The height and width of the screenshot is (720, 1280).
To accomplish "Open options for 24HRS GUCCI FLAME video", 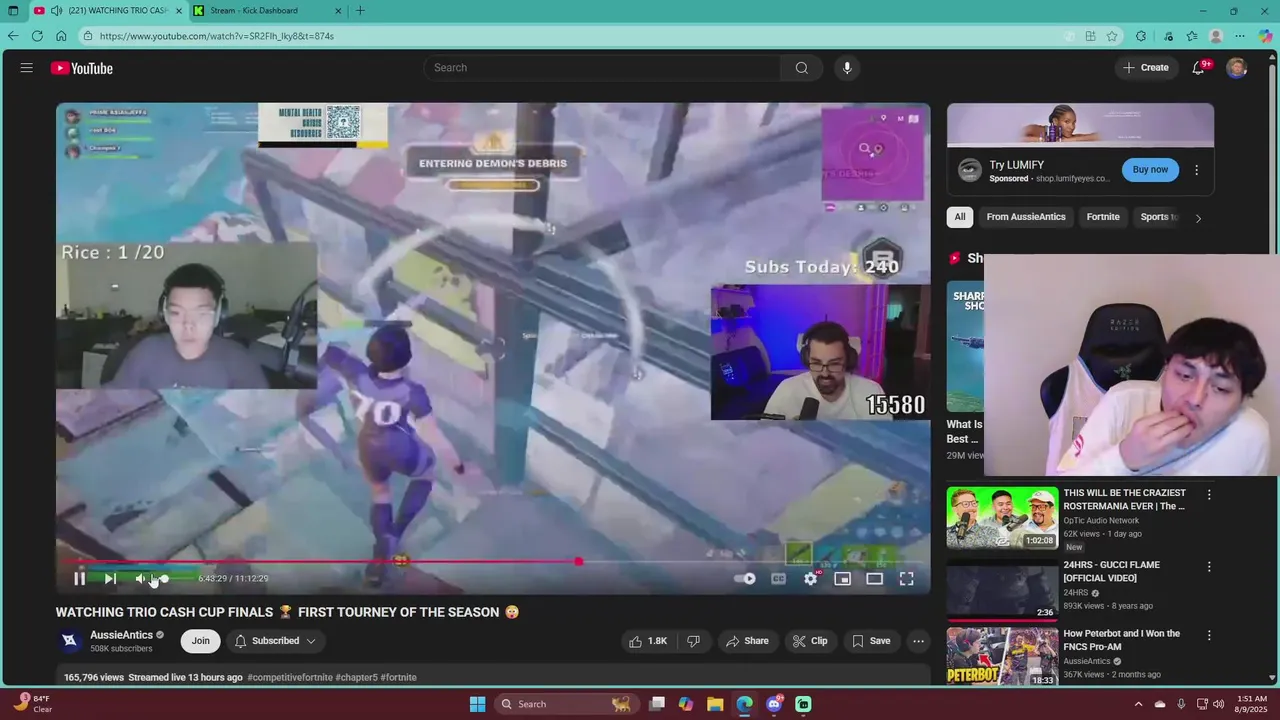I will pyautogui.click(x=1209, y=567).
